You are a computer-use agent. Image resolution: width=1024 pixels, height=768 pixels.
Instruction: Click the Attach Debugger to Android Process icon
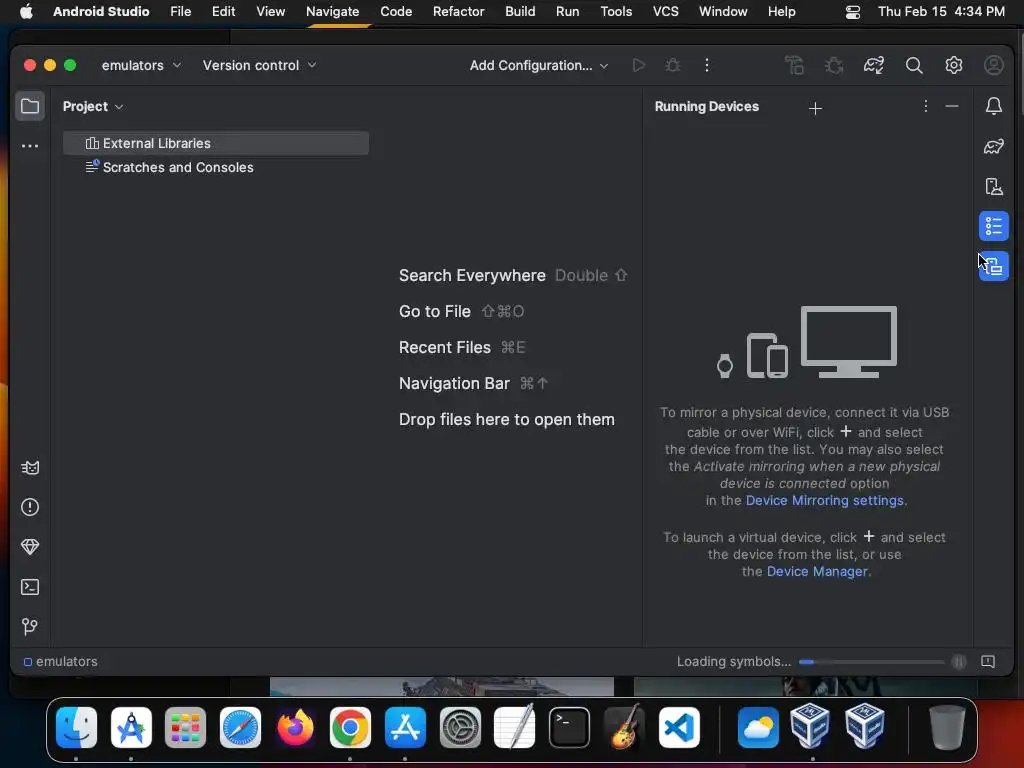coord(834,65)
